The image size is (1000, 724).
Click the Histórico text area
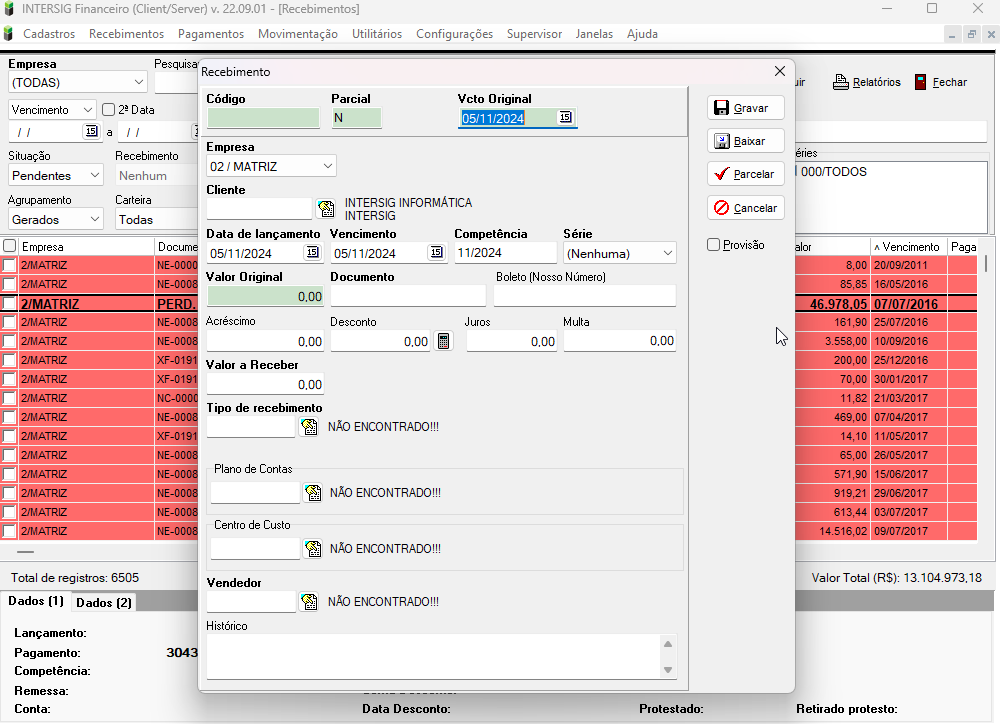coord(434,656)
